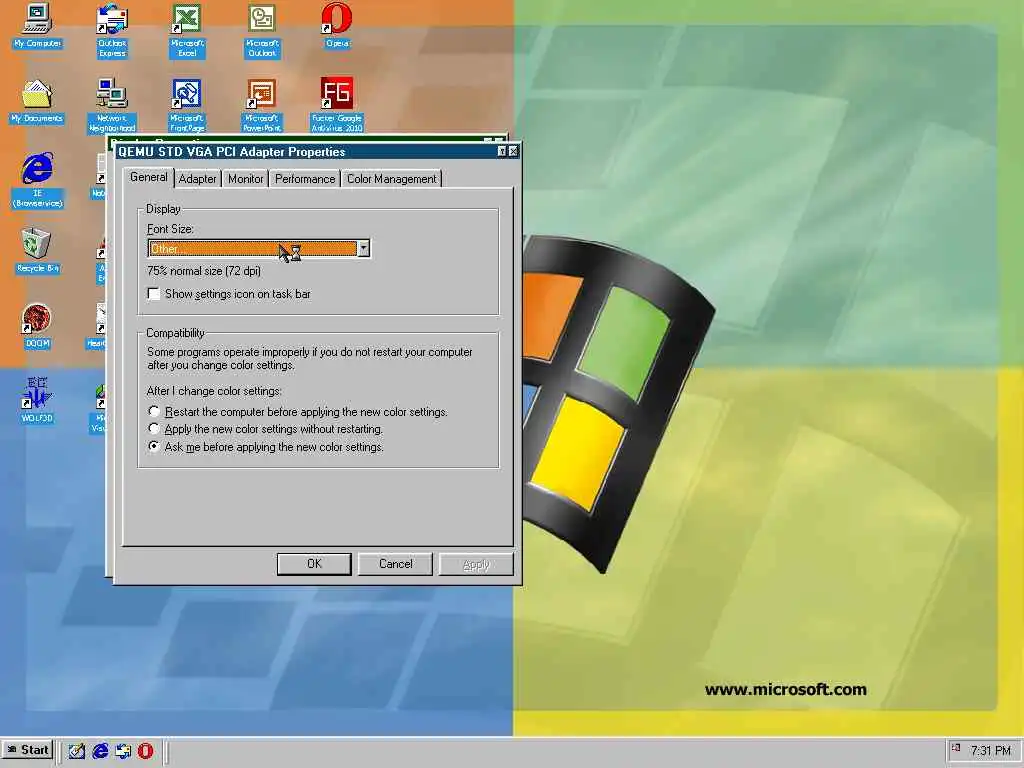The image size is (1024, 768).
Task: Select the Microsoft Outlook desktop shortcut
Action: coord(262,30)
